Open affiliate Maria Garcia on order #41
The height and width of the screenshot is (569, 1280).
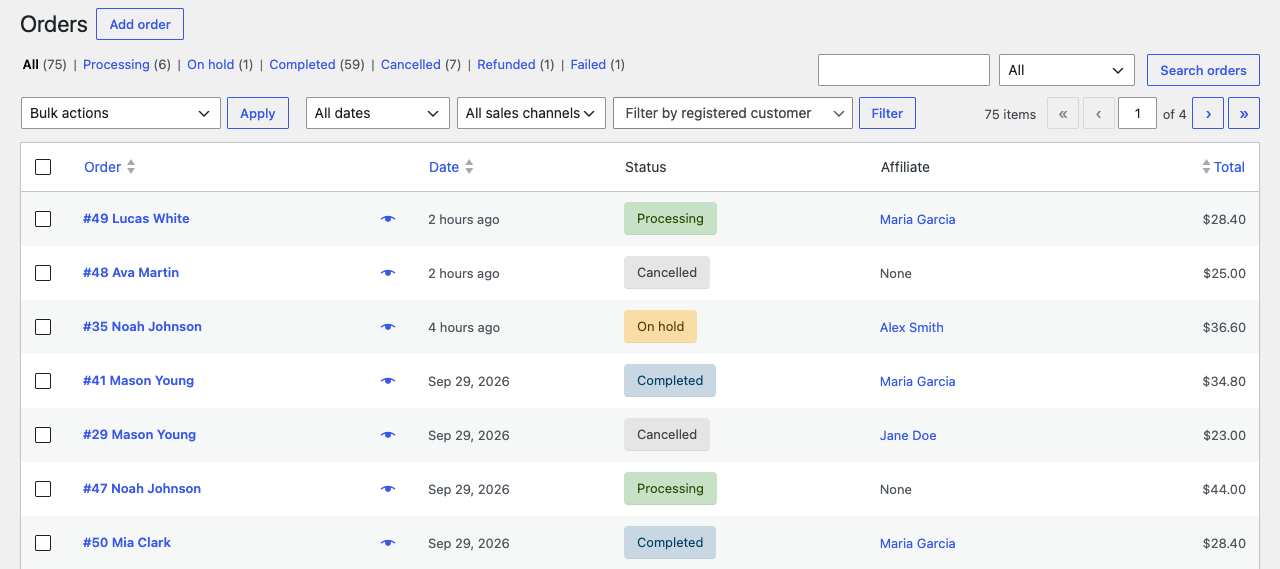click(917, 381)
